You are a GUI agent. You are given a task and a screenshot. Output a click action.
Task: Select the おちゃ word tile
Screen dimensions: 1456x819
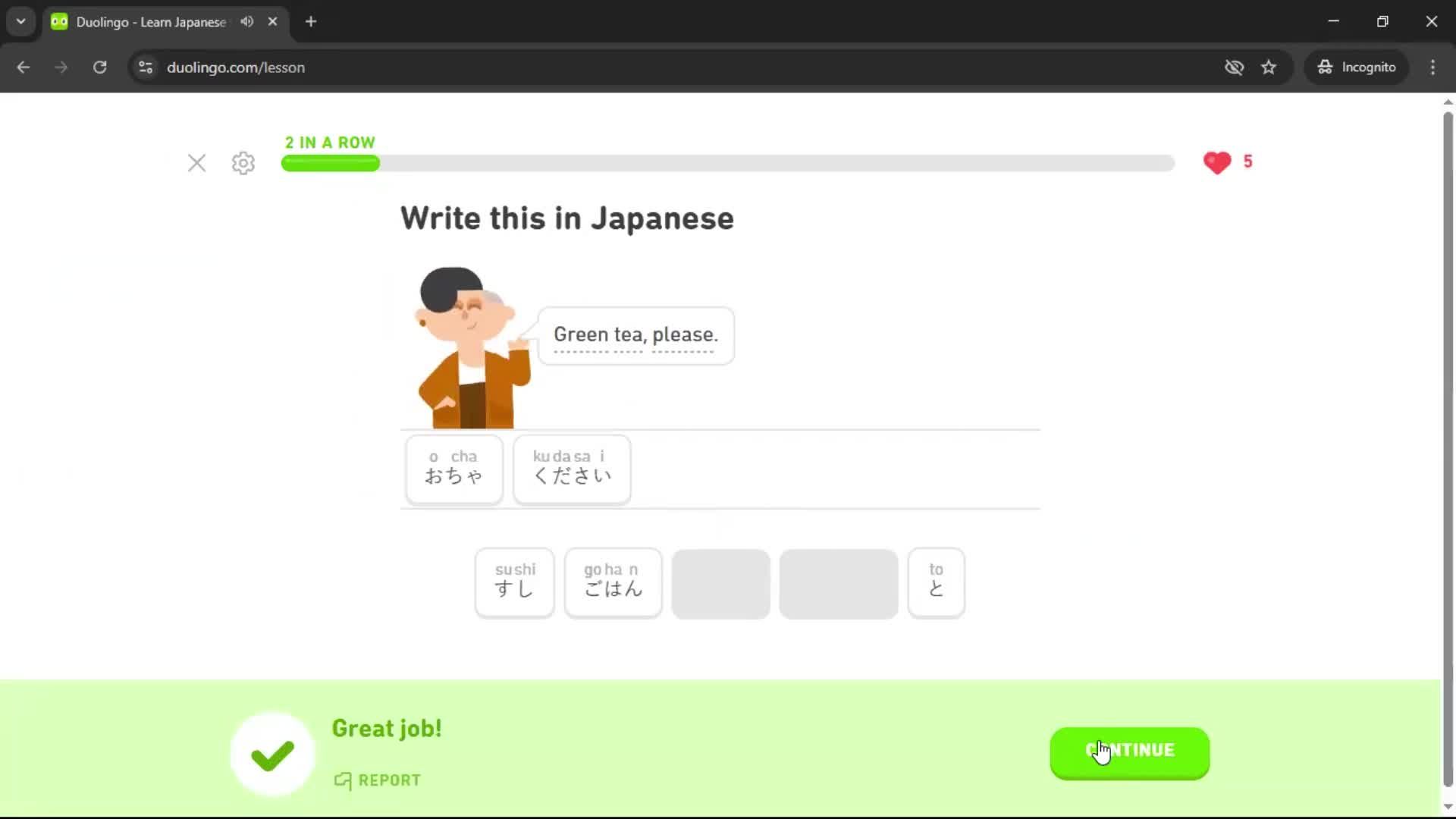pyautogui.click(x=453, y=469)
